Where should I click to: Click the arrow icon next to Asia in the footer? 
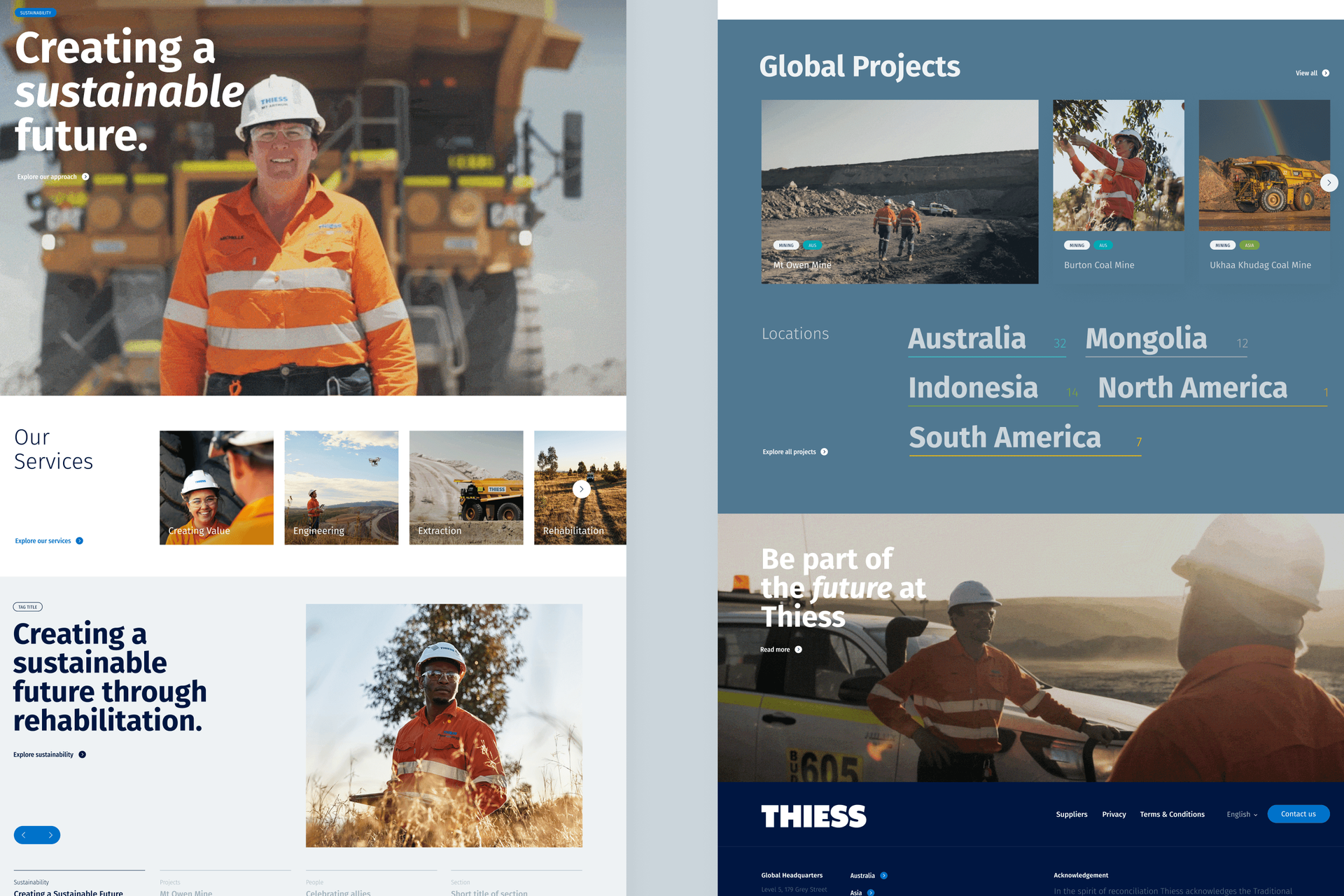tap(871, 892)
